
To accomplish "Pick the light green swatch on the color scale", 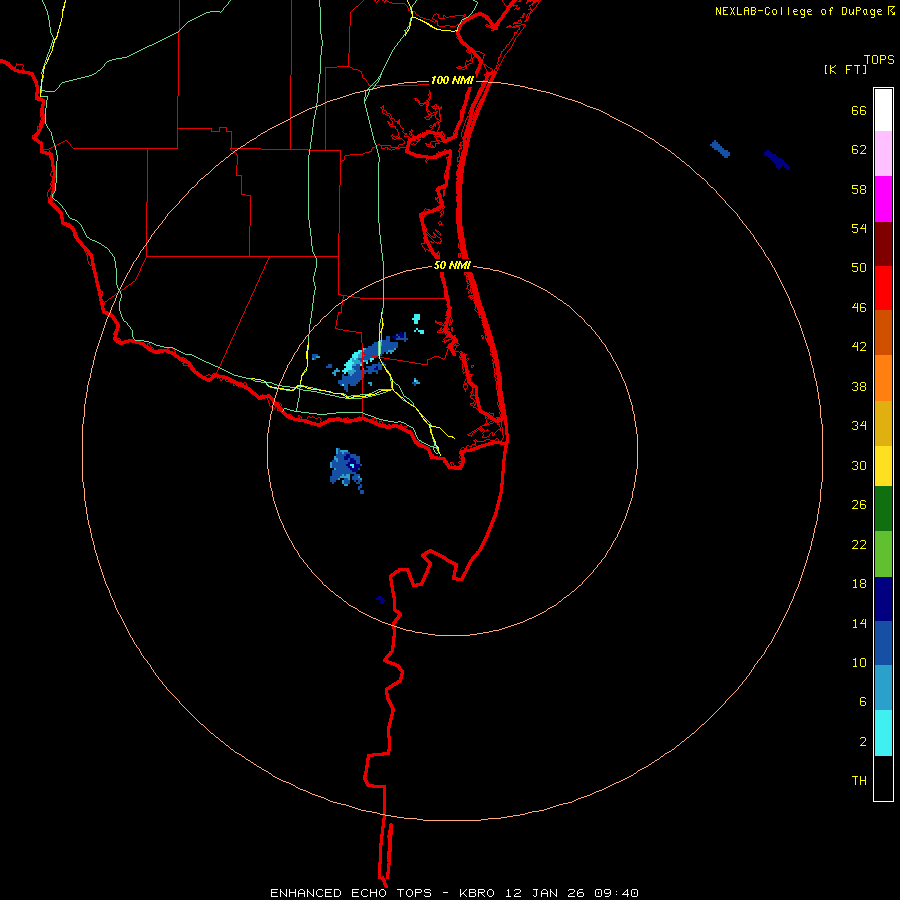I will pos(883,554).
